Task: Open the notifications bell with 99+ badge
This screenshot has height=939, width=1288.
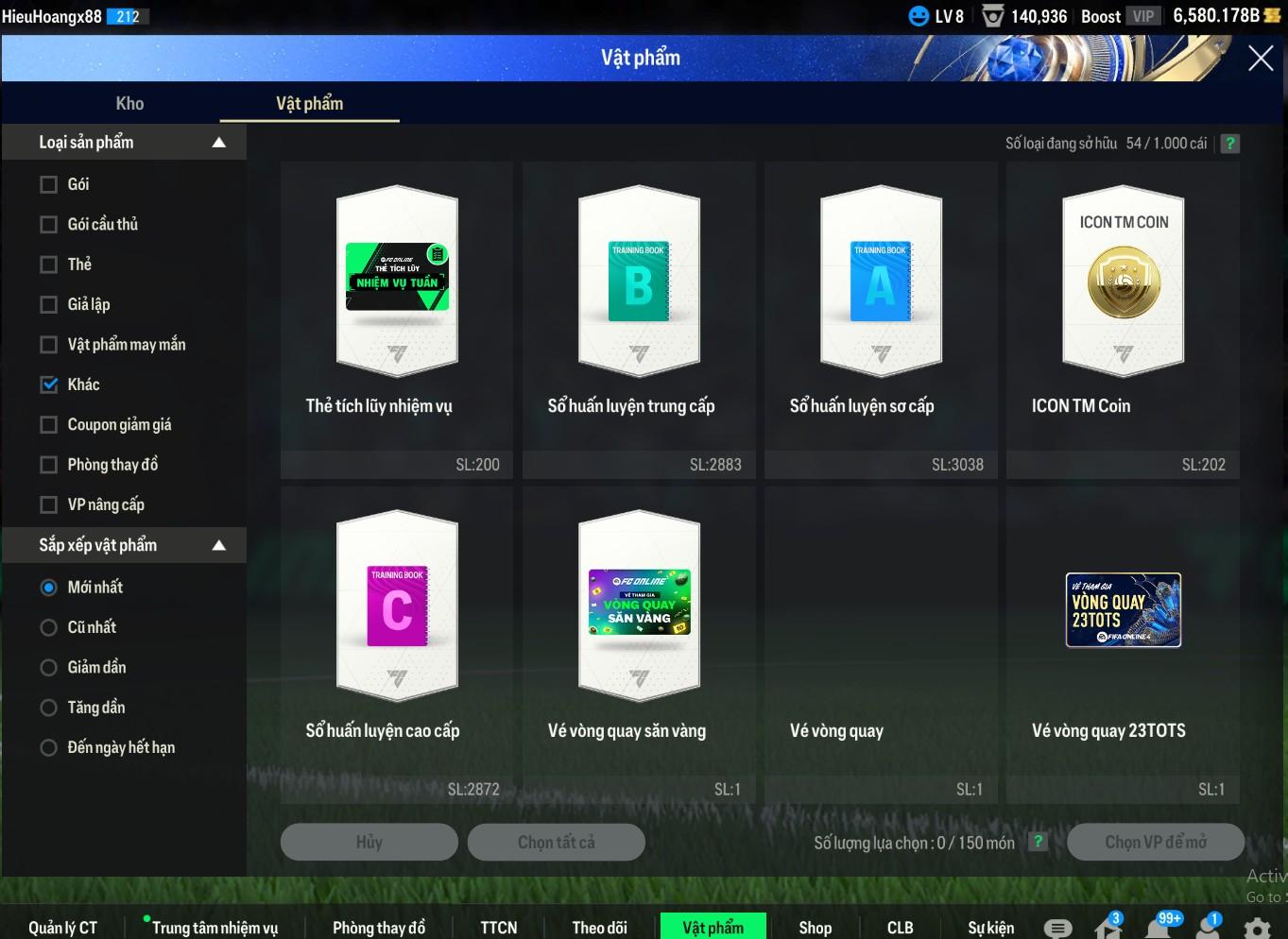Action: (x=1159, y=927)
